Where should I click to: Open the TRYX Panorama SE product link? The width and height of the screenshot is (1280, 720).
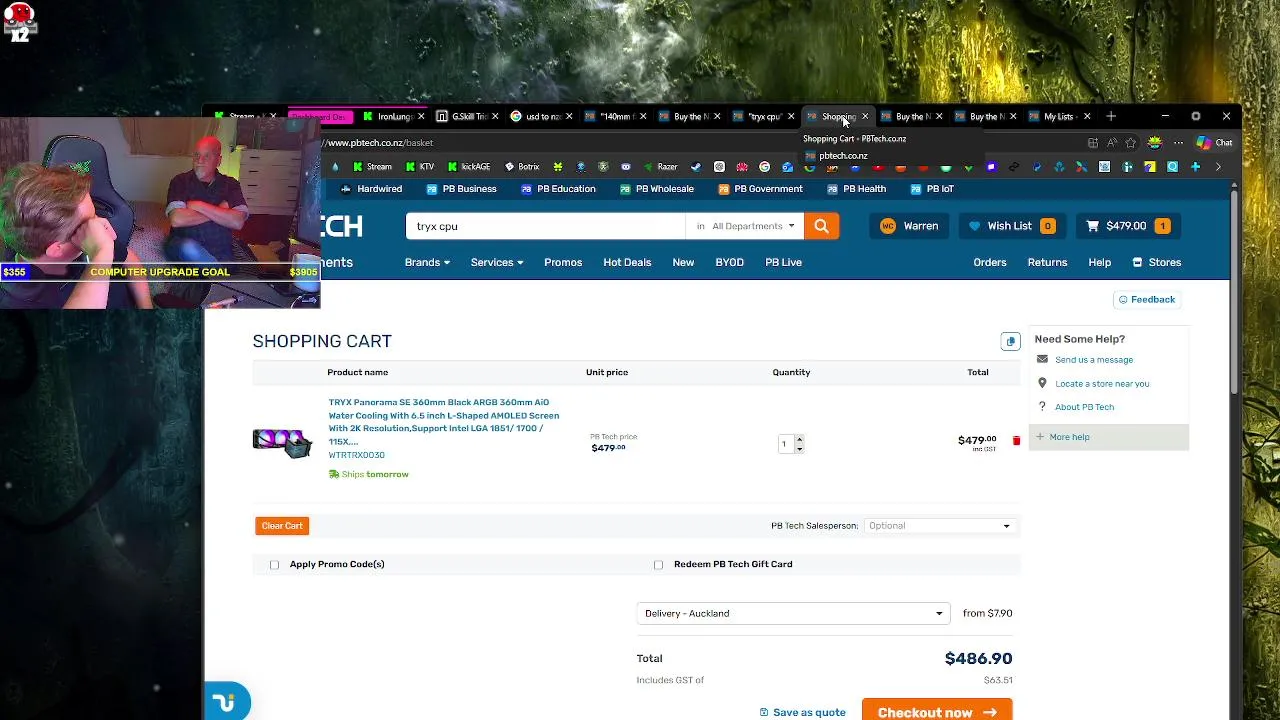click(x=444, y=422)
